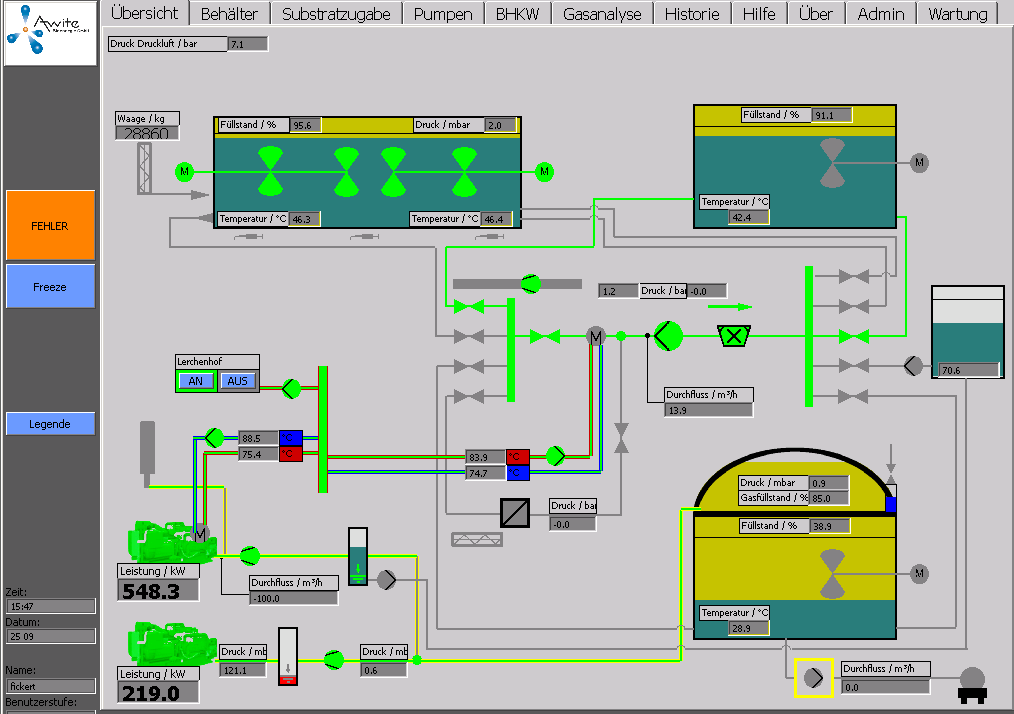Open the Historie tab

tap(691, 14)
